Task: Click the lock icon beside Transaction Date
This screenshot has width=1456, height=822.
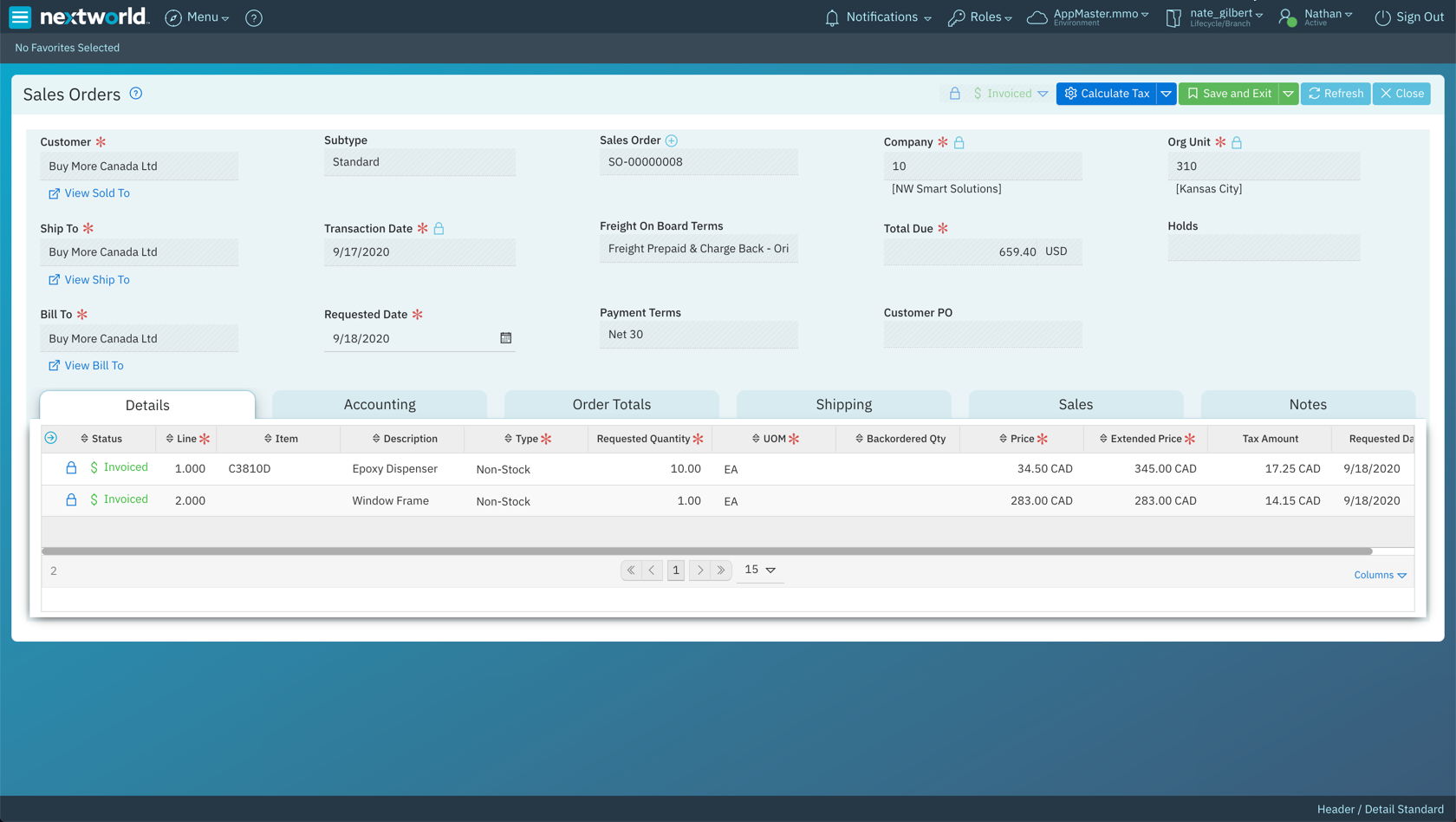Action: (x=439, y=229)
